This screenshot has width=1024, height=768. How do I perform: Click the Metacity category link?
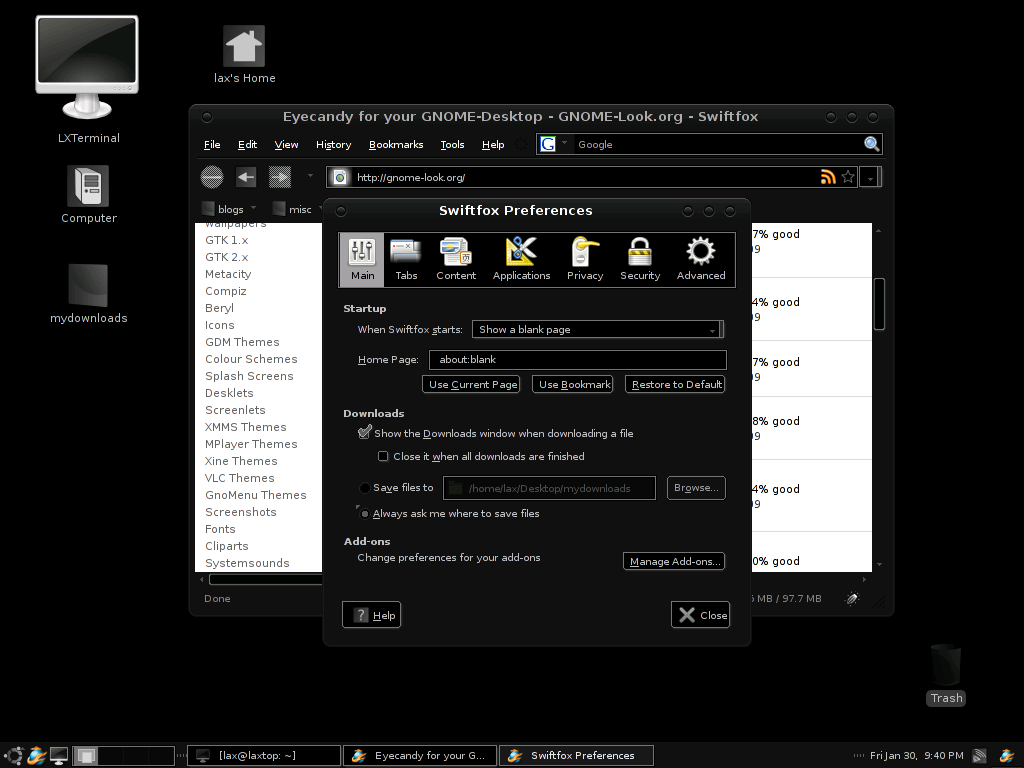click(x=228, y=274)
